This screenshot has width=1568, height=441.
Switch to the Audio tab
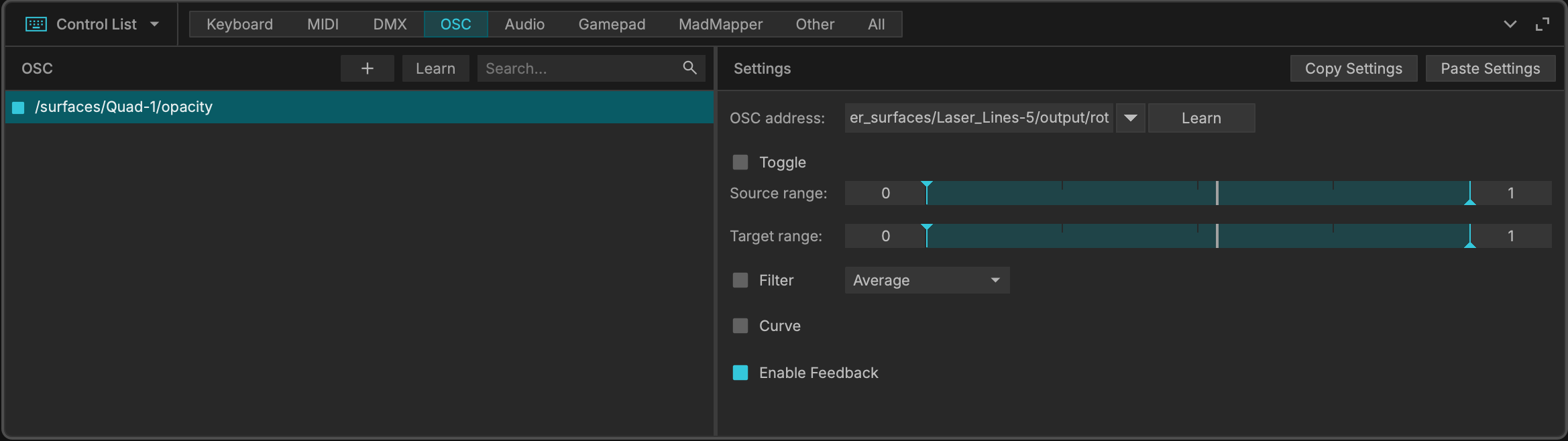coord(524,25)
